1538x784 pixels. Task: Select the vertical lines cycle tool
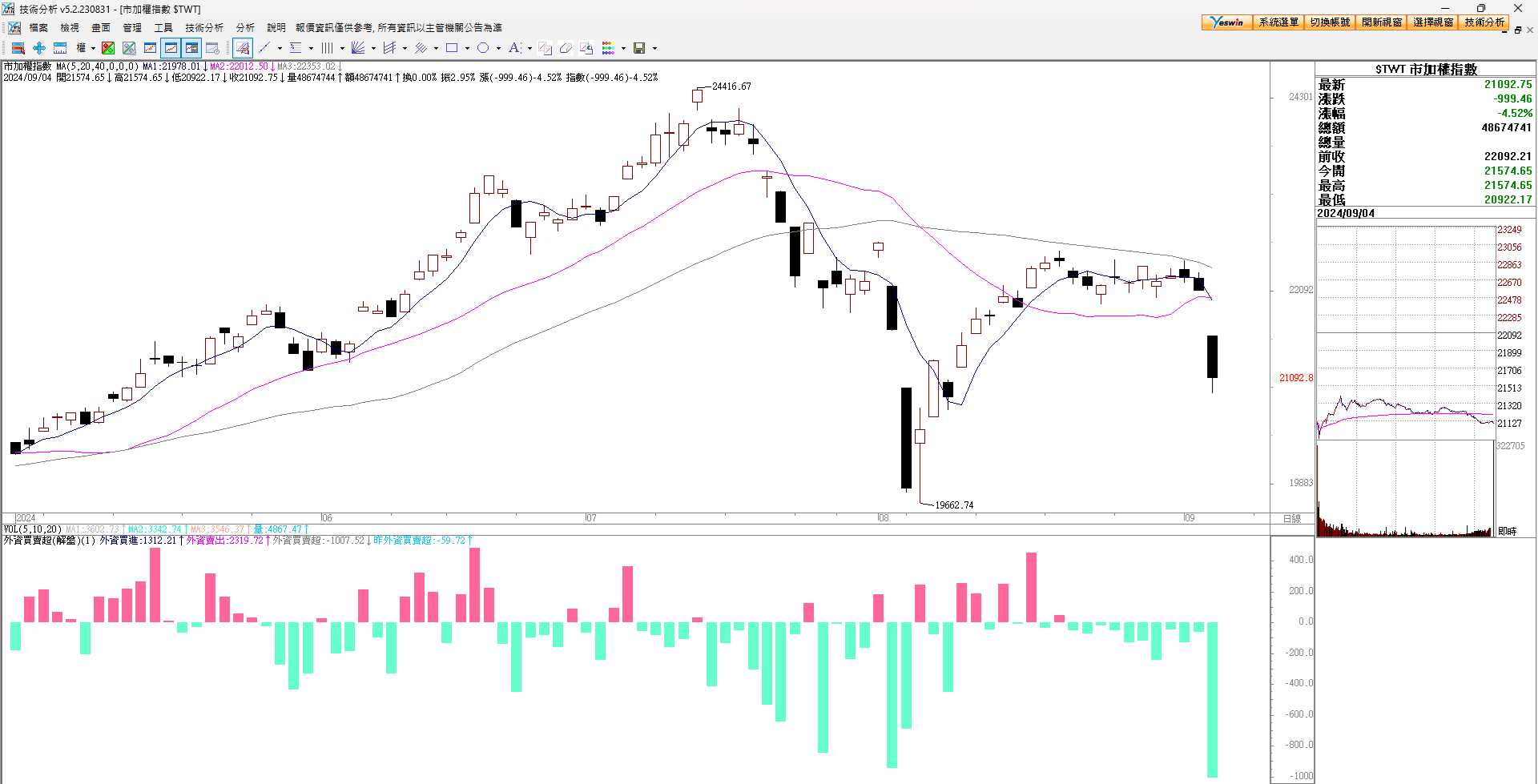tap(328, 48)
